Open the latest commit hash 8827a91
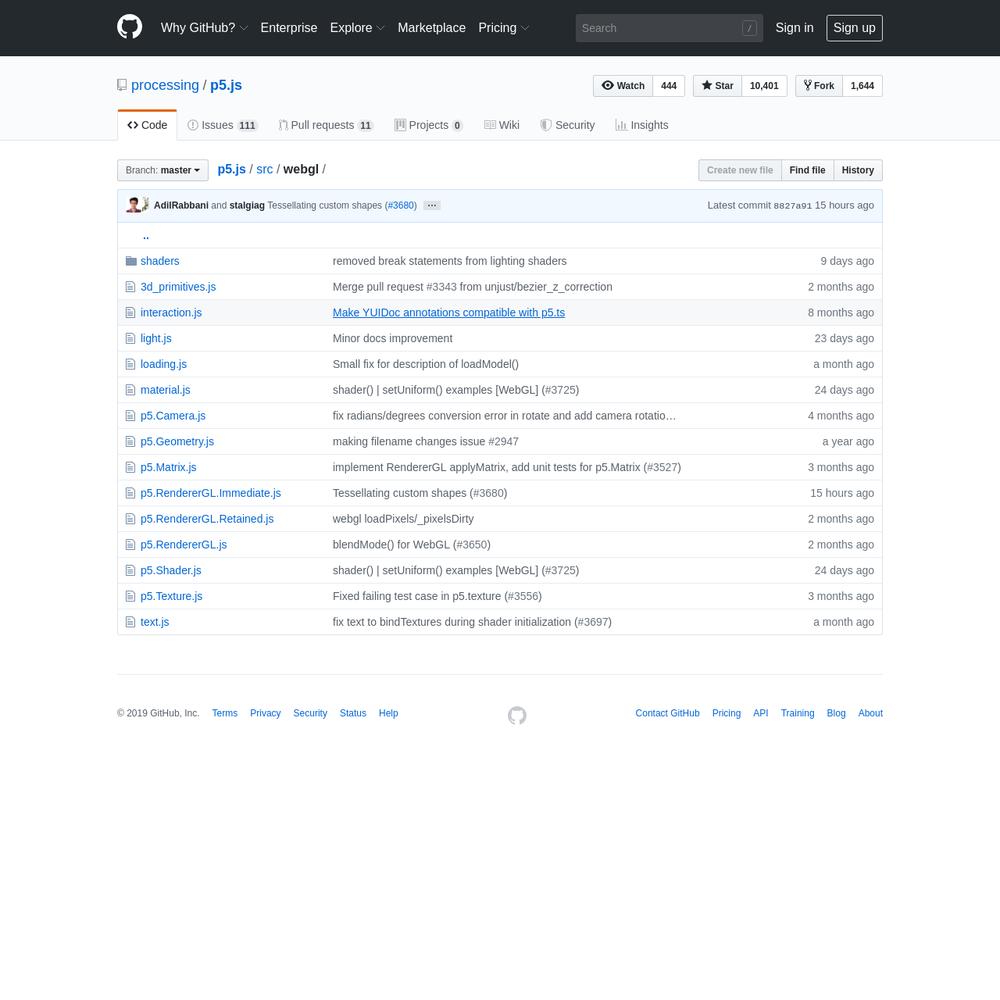Viewport: 1000px width, 1000px height. pyautogui.click(x=793, y=206)
